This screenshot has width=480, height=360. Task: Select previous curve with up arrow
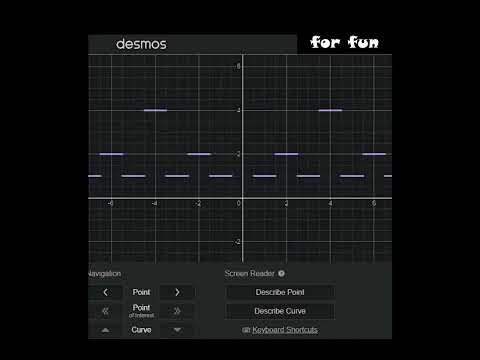(105, 330)
